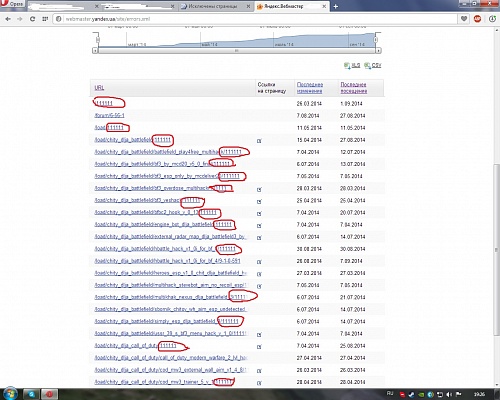Image resolution: width=500 pixels, height=400 pixels.
Task: Click the 15.04.2014 date cell
Action: [x=309, y=140]
